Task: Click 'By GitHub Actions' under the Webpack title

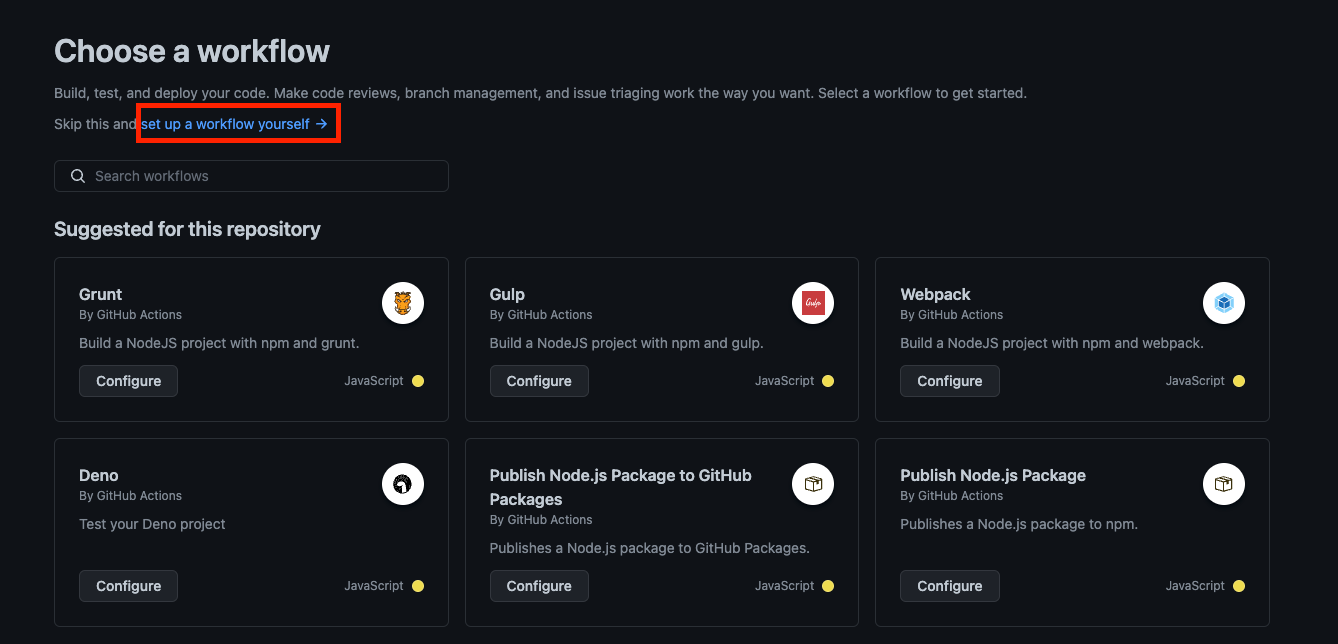Action: tap(951, 315)
